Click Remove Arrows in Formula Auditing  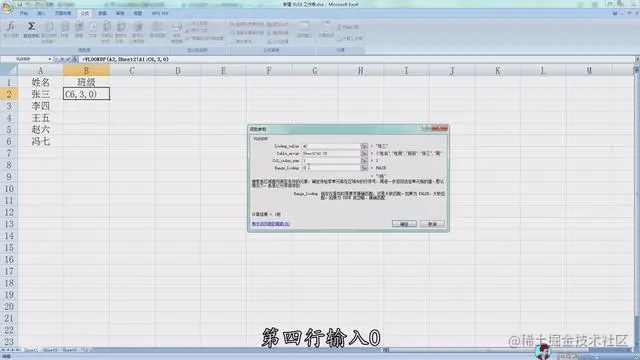click(242, 42)
